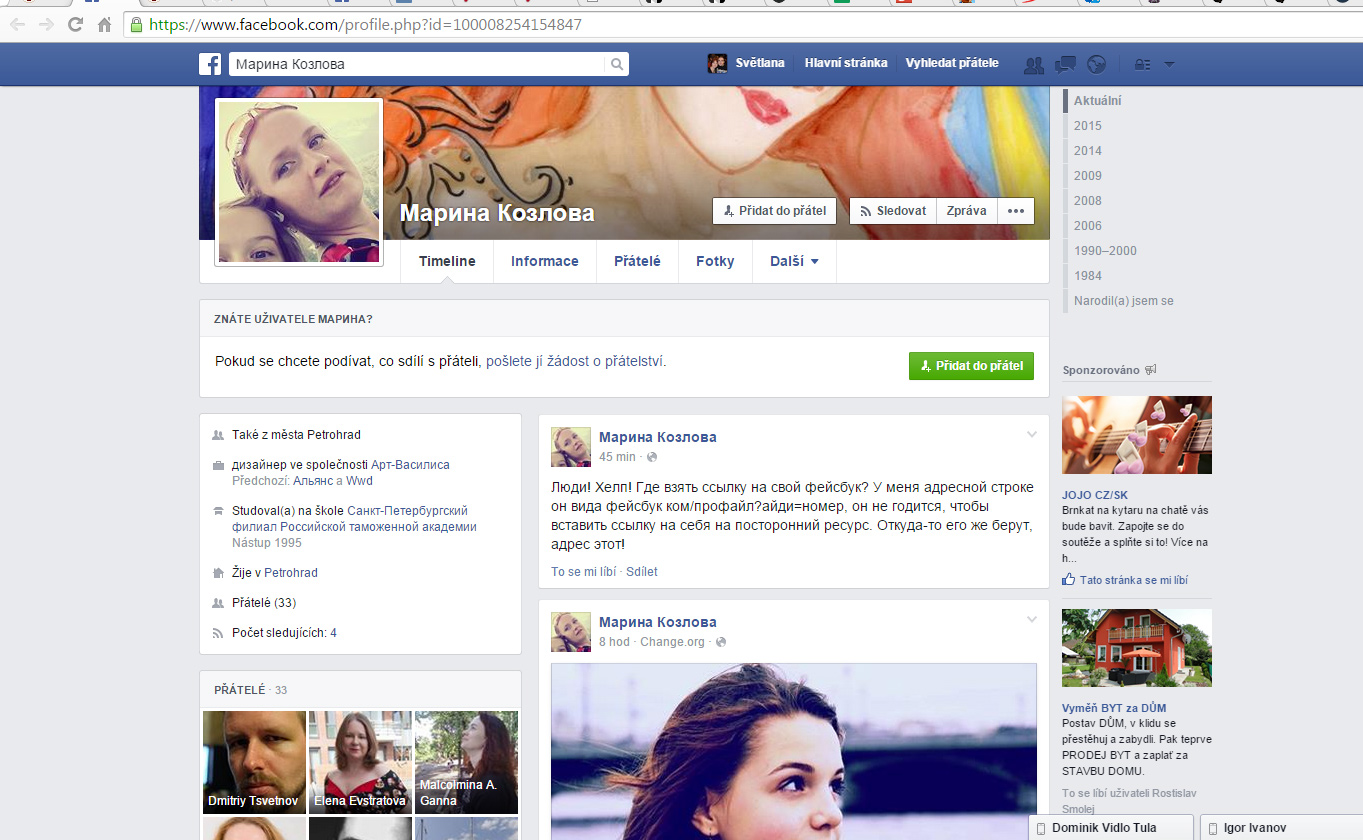Open Malcolmina A. Ganna friend thumbnail
Screen dimensions: 1363x840
coord(466,762)
